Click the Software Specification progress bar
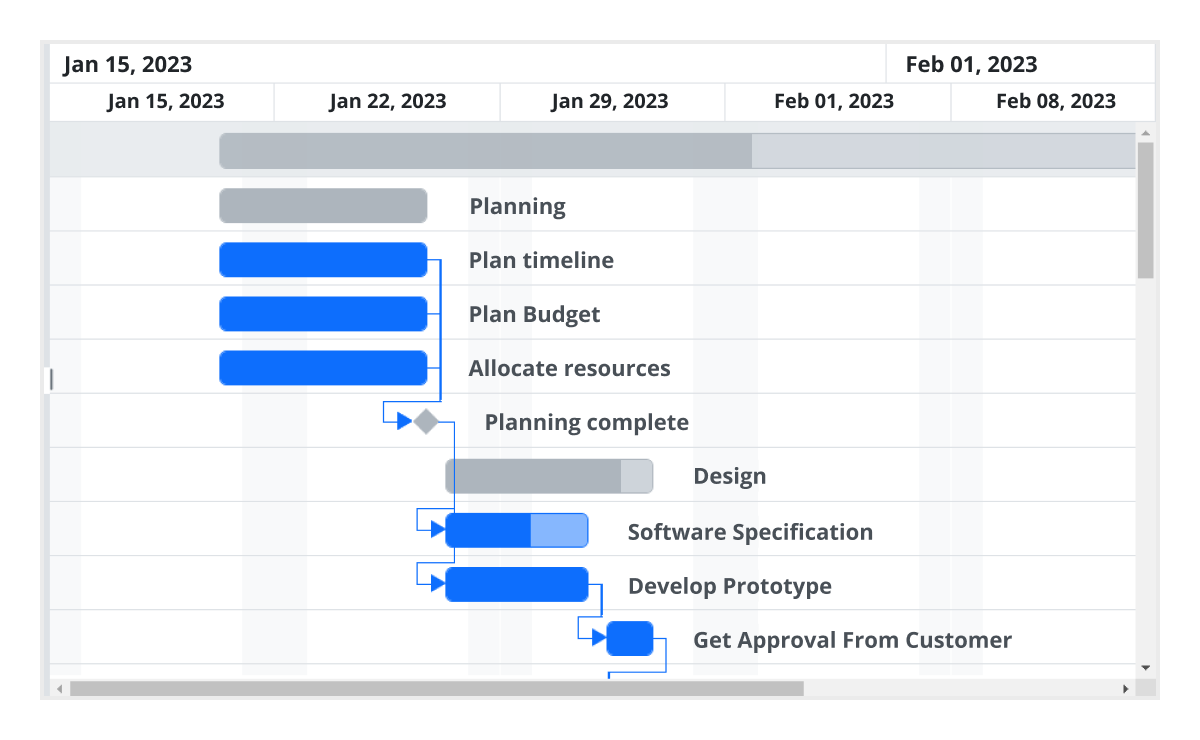The image size is (1200, 740). pos(488,530)
